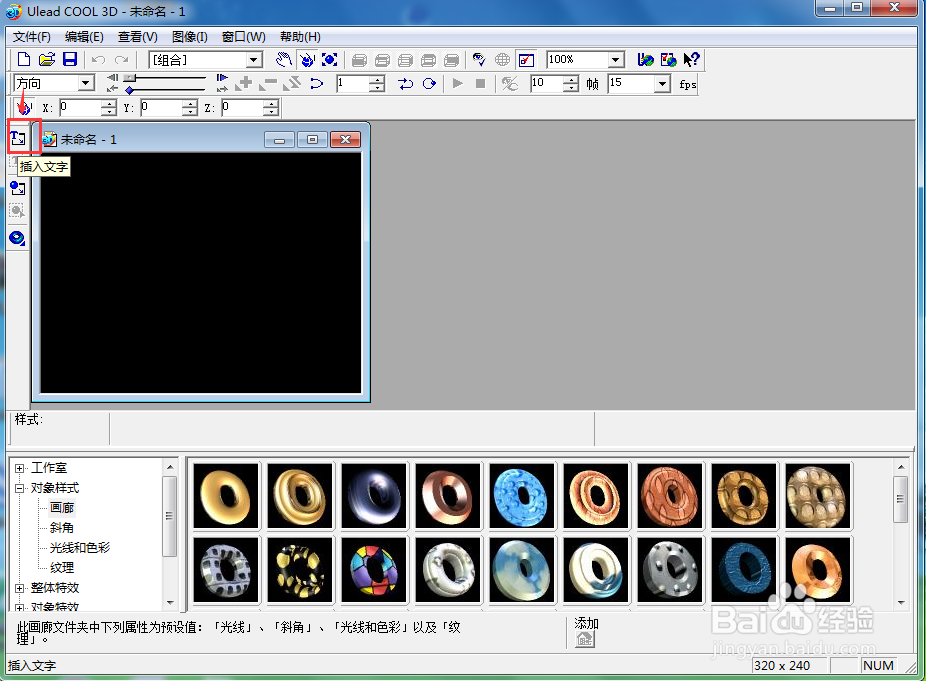This screenshot has width=926, height=681.
Task: Open the 15 fps frame rate dropdown
Action: coord(663,83)
